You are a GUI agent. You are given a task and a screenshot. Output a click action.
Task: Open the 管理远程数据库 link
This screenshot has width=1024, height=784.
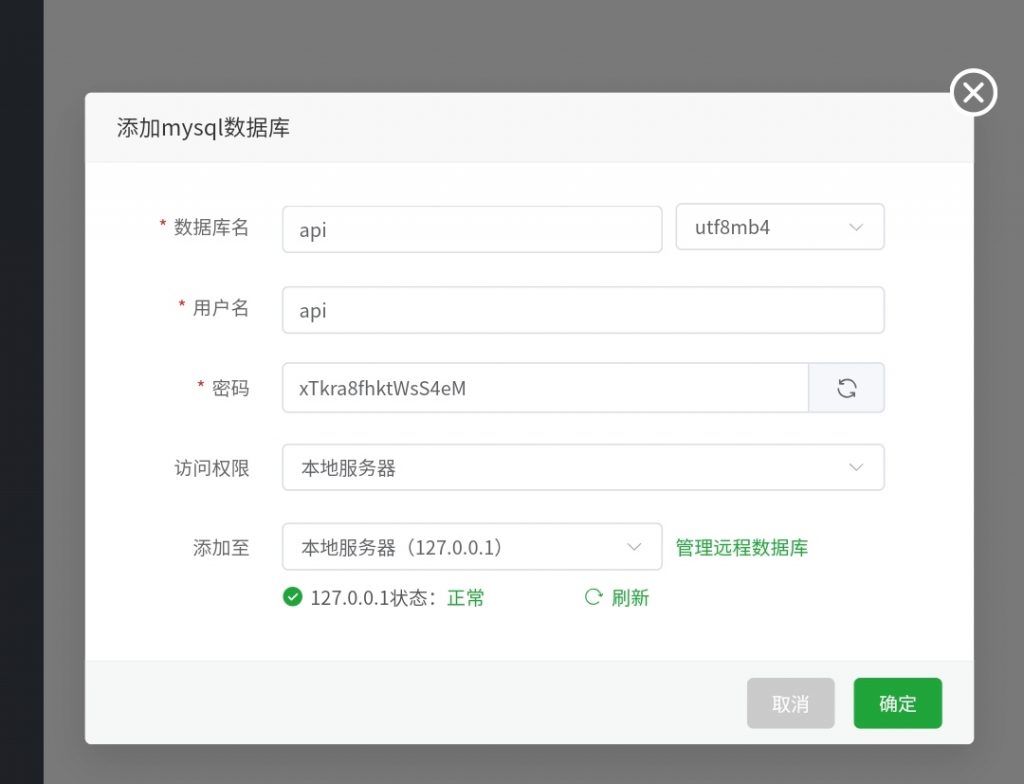742,547
